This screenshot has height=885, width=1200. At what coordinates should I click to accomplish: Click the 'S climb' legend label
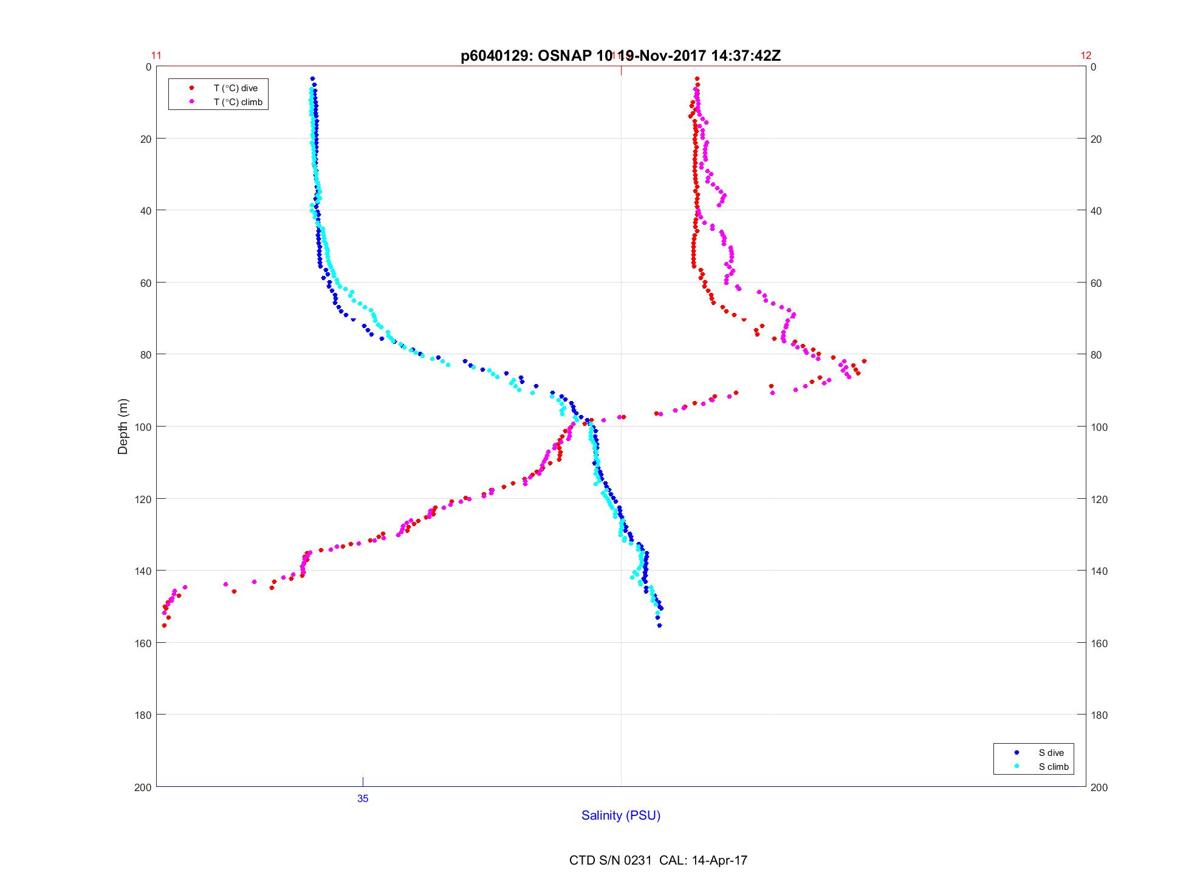point(1053,766)
